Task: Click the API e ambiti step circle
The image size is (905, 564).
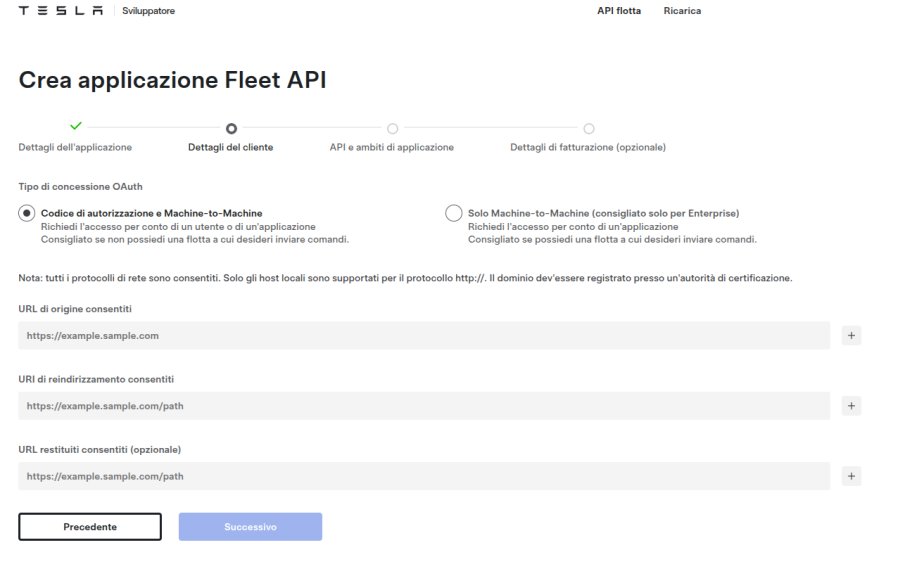Action: (x=392, y=128)
